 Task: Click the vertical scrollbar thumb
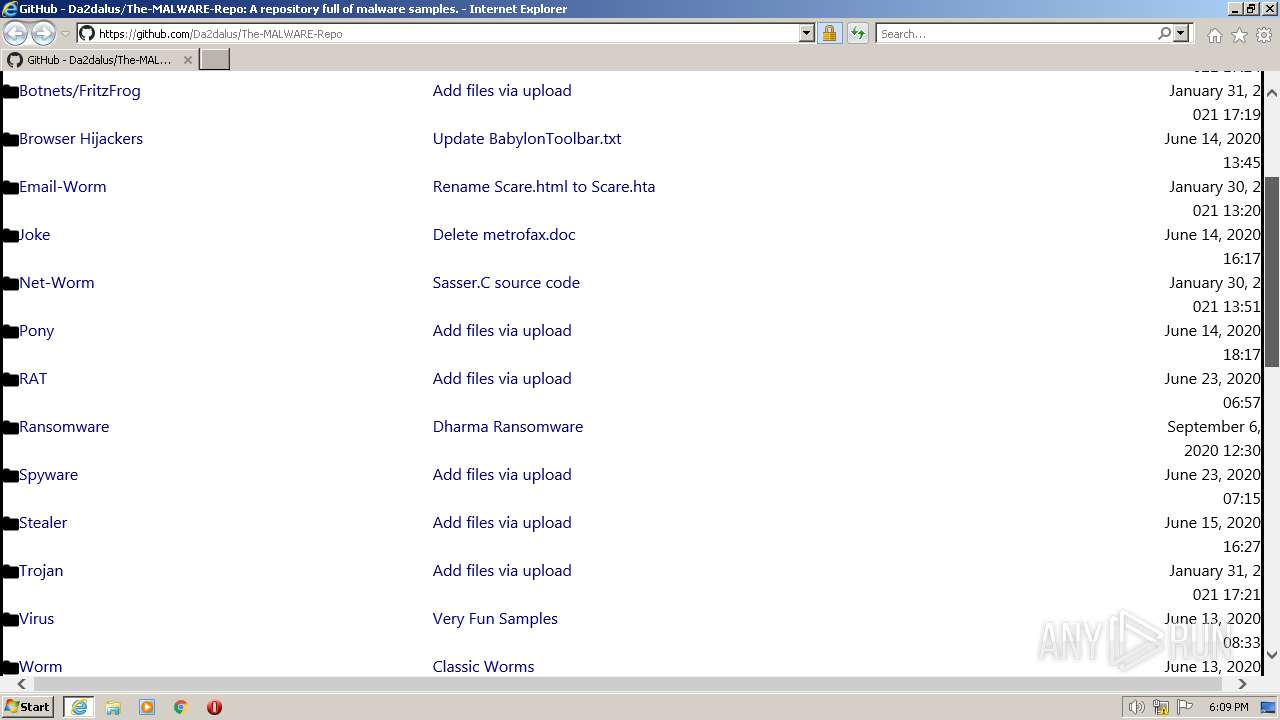[1272, 271]
